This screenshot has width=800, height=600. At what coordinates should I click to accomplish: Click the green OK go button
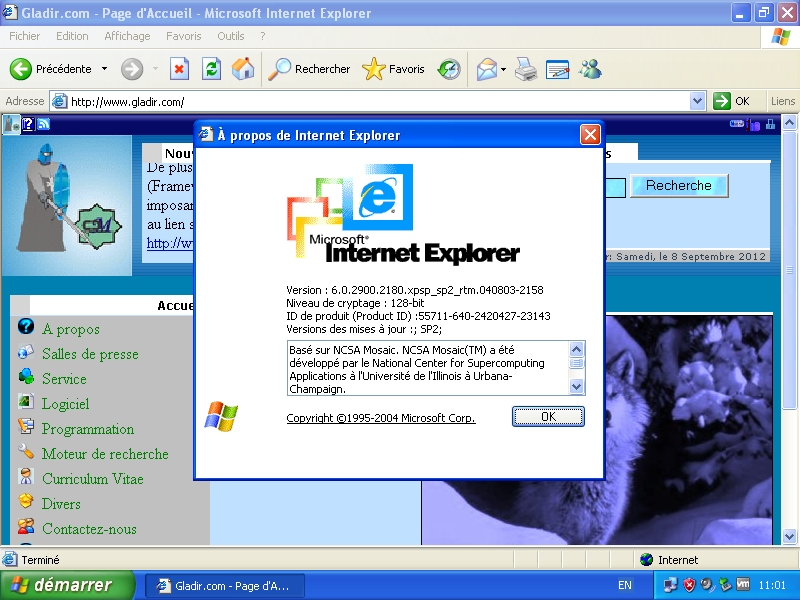[x=731, y=101]
